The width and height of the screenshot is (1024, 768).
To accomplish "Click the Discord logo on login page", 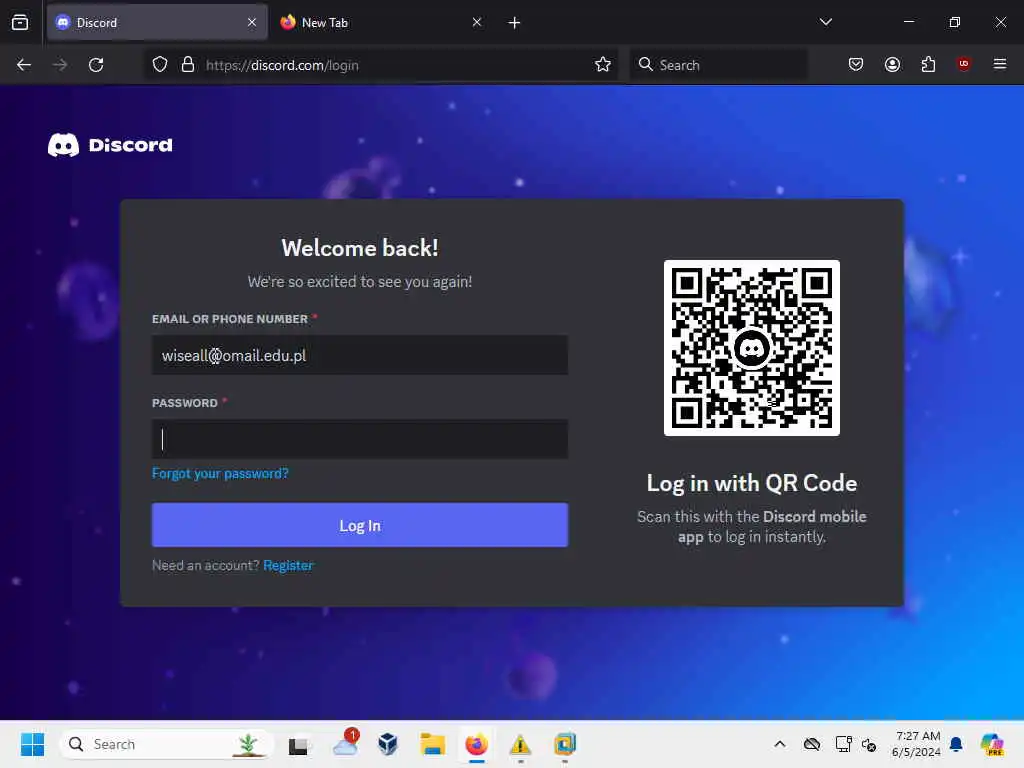I will [x=110, y=145].
